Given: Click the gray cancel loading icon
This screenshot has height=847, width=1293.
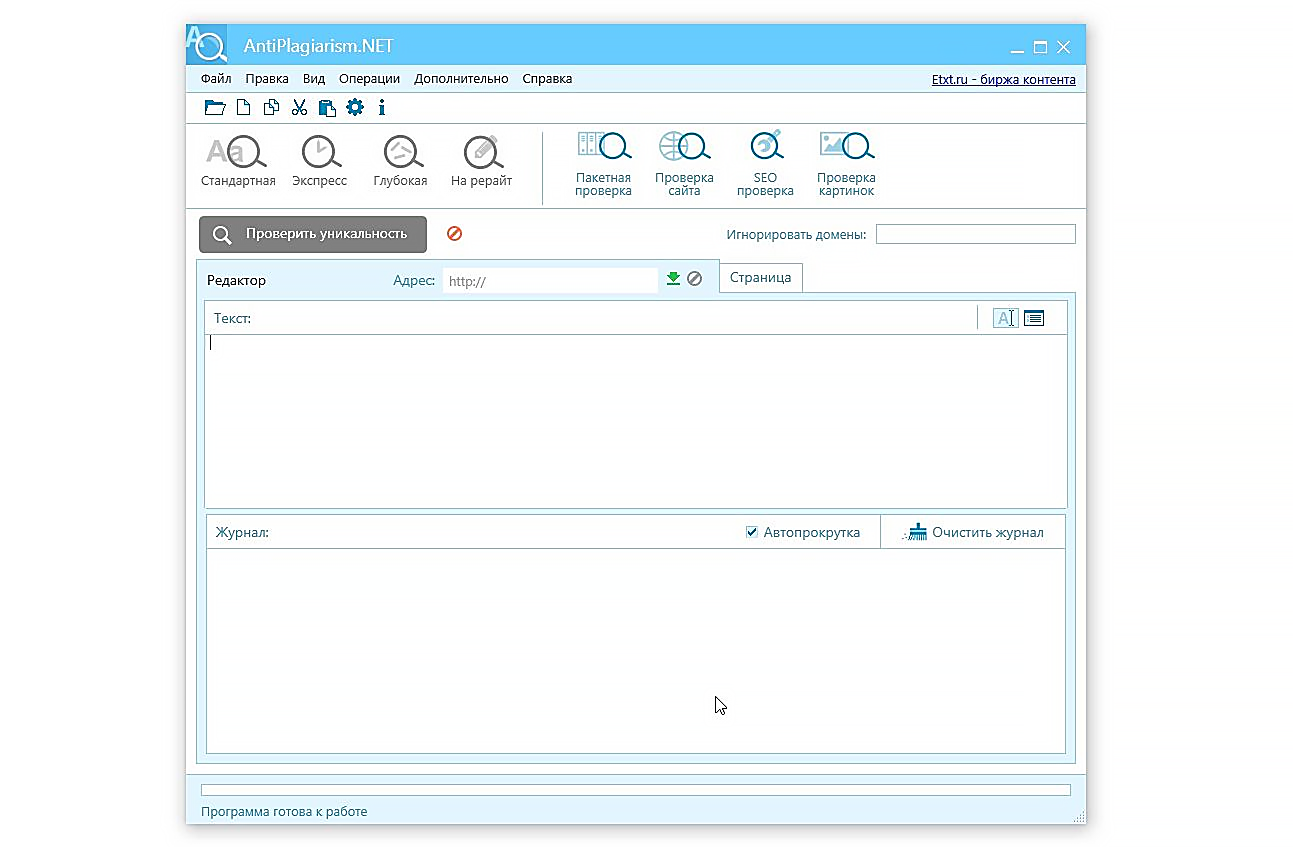Looking at the screenshot, I should [x=694, y=279].
